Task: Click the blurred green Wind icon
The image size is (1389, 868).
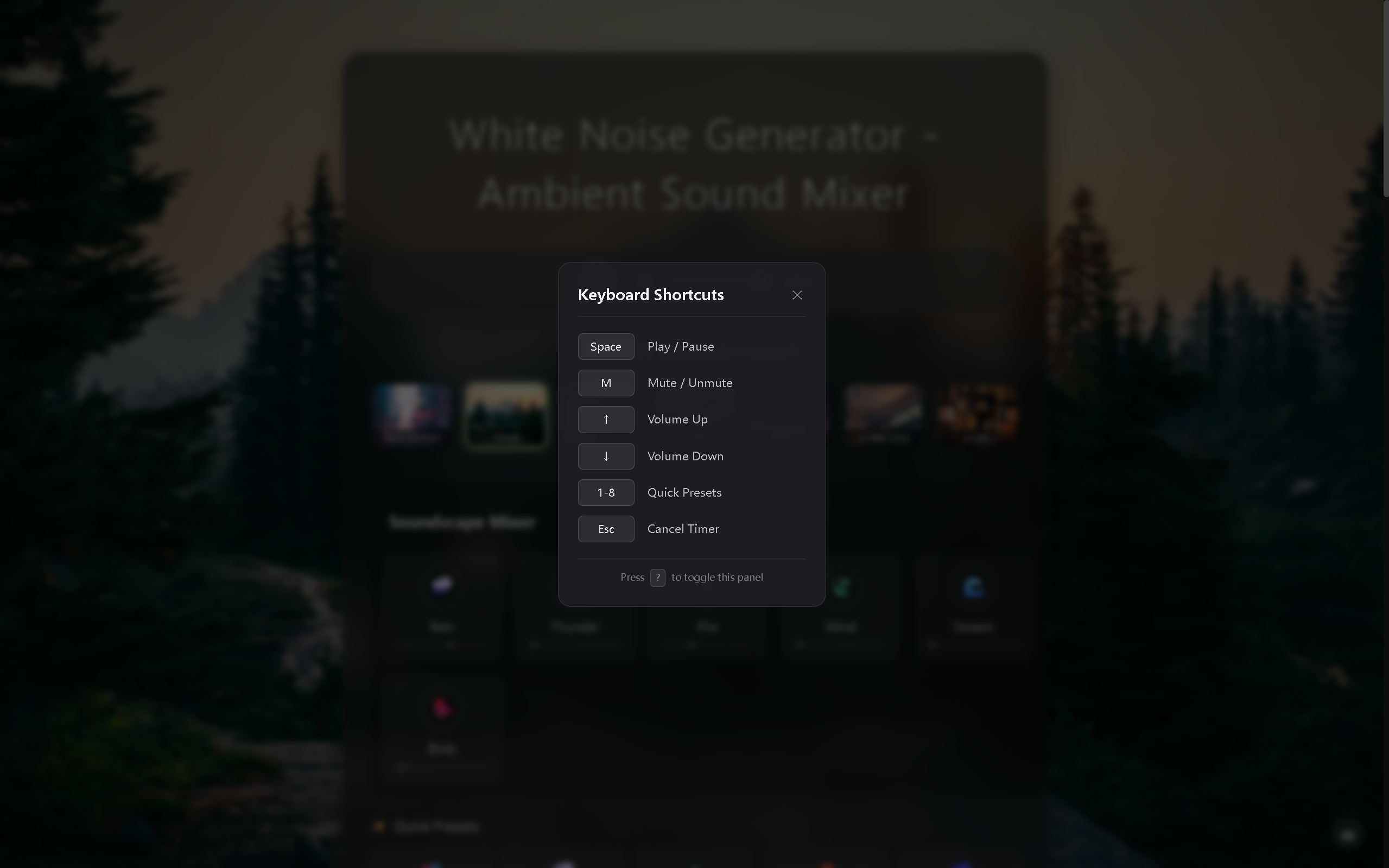Action: click(841, 587)
